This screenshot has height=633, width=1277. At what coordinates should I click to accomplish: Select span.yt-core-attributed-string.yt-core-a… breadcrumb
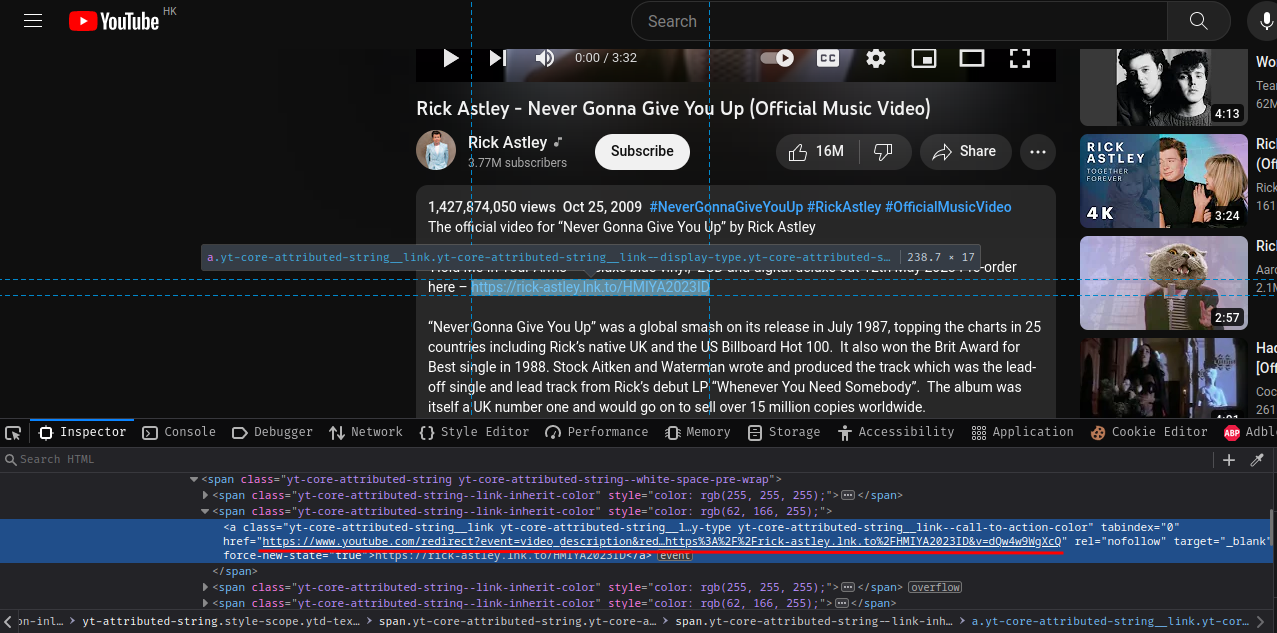click(518, 621)
